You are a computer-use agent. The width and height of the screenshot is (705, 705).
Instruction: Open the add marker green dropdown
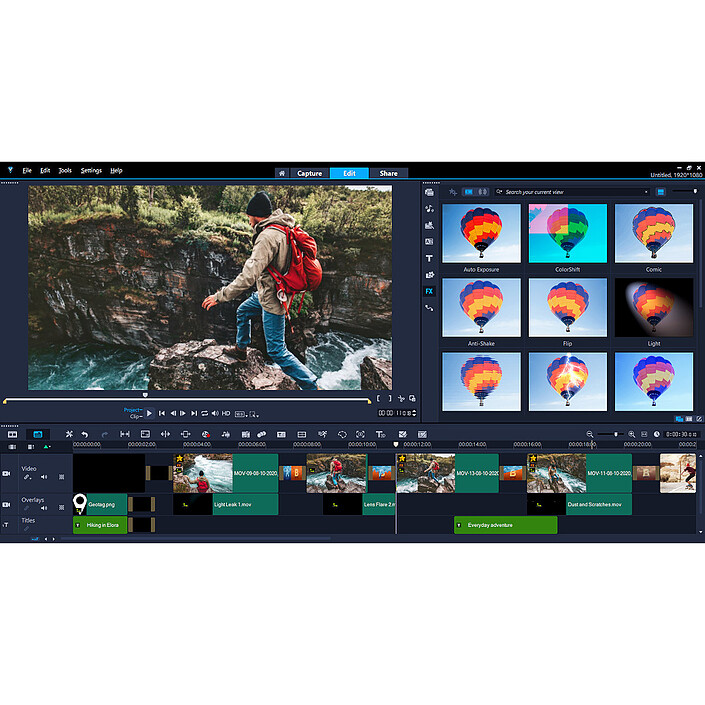coord(47,447)
